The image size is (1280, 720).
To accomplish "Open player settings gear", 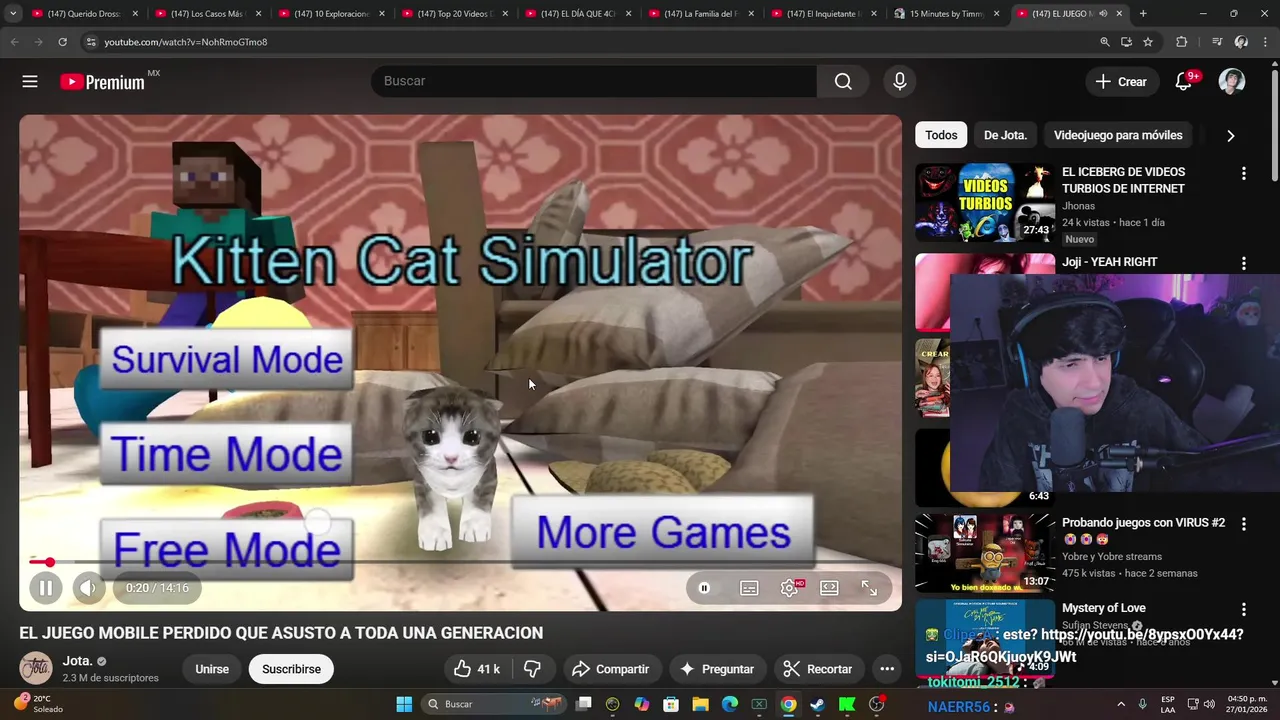I will pyautogui.click(x=790, y=588).
